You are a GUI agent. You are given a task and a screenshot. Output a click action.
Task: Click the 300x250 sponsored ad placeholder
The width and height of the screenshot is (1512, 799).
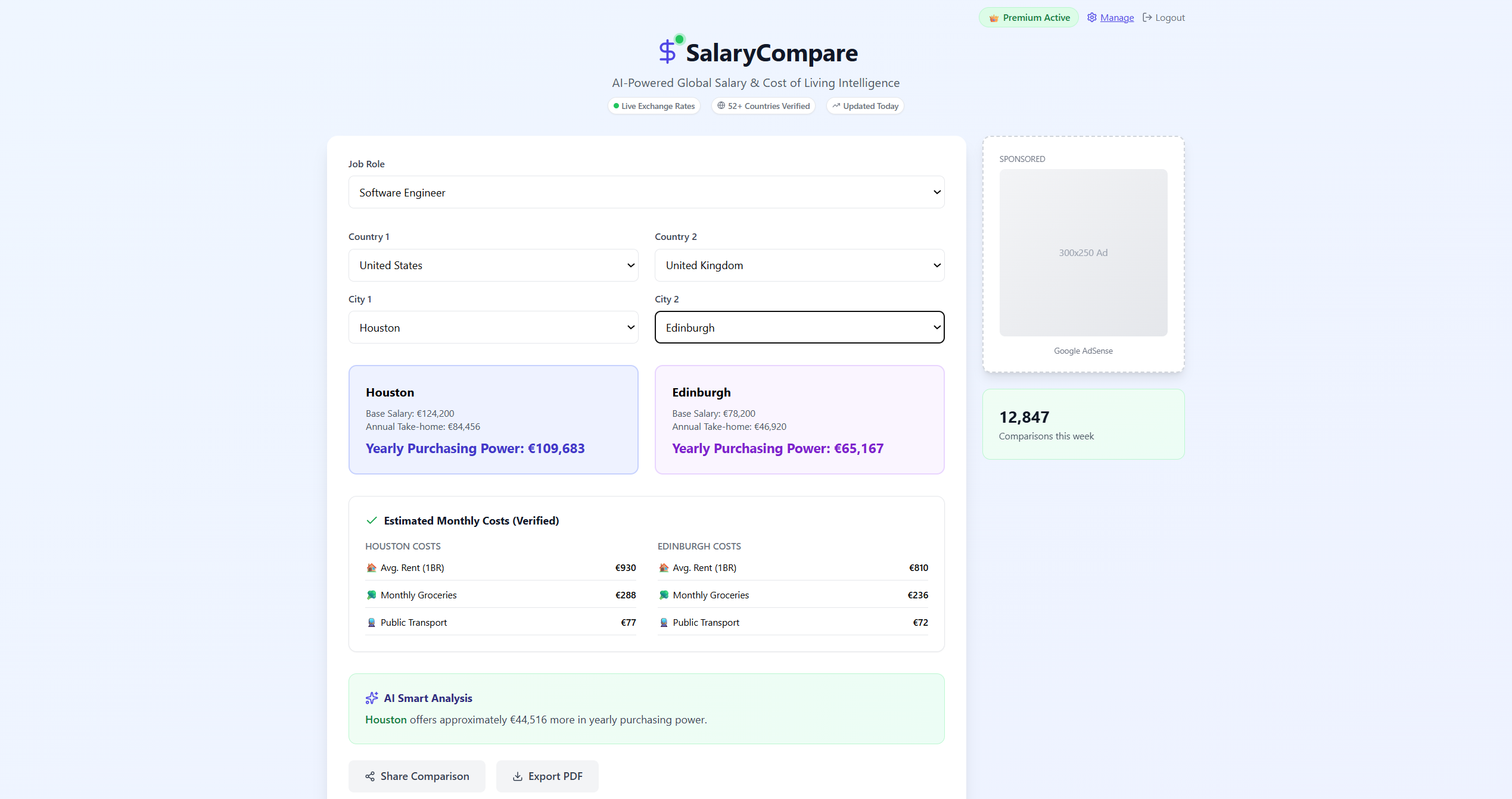point(1083,252)
